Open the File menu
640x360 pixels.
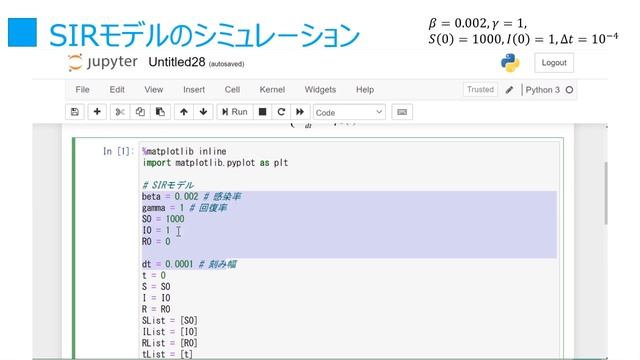(82, 90)
